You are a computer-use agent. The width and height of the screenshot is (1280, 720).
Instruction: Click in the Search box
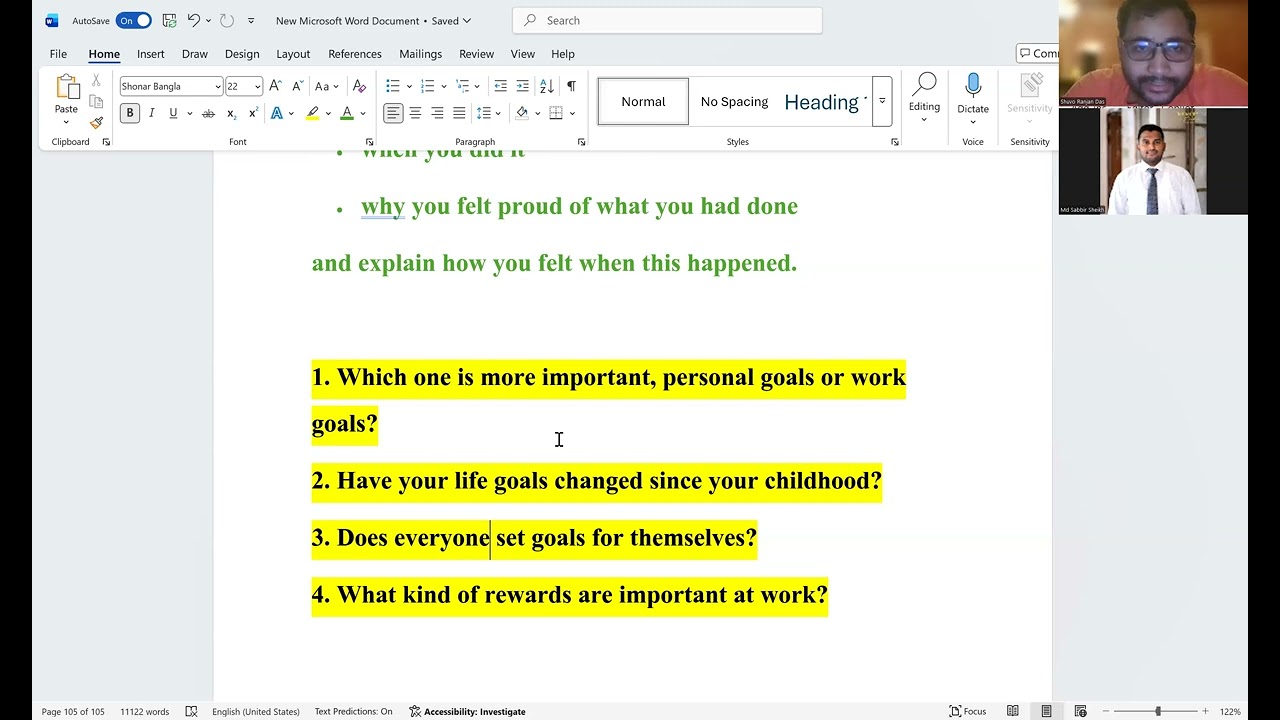pos(667,20)
